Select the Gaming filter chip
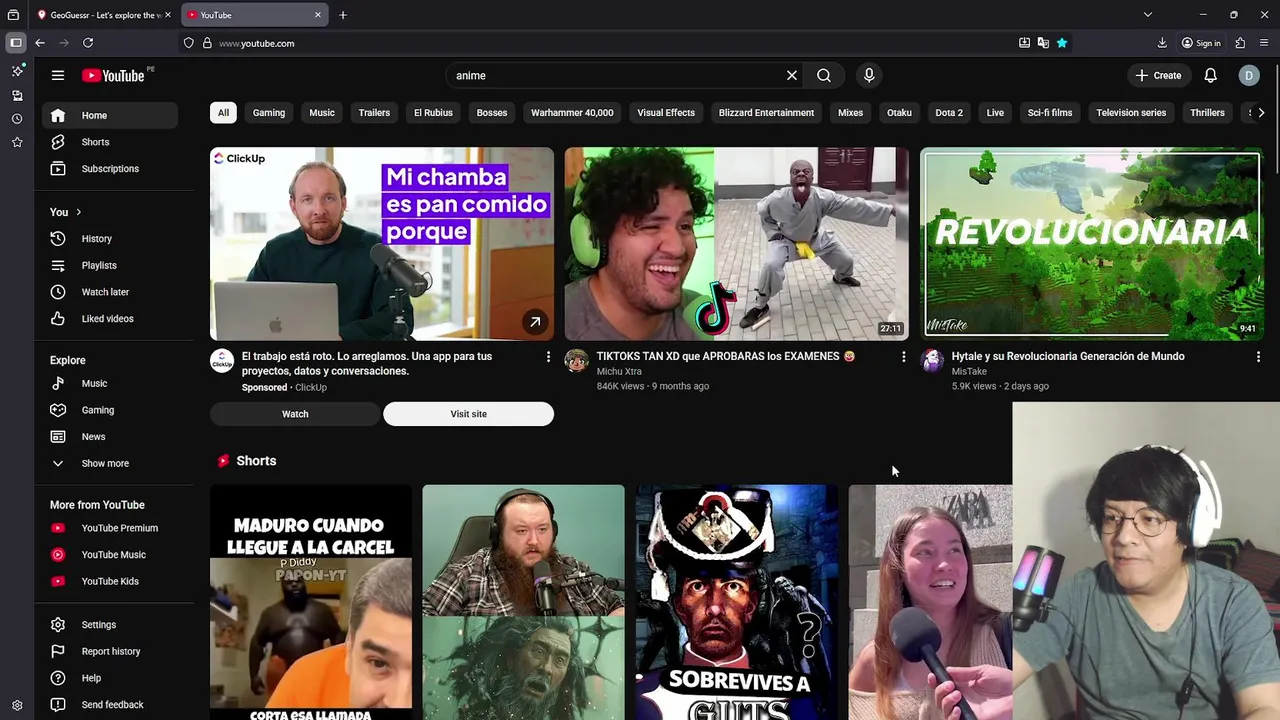1280x720 pixels. pyautogui.click(x=269, y=113)
